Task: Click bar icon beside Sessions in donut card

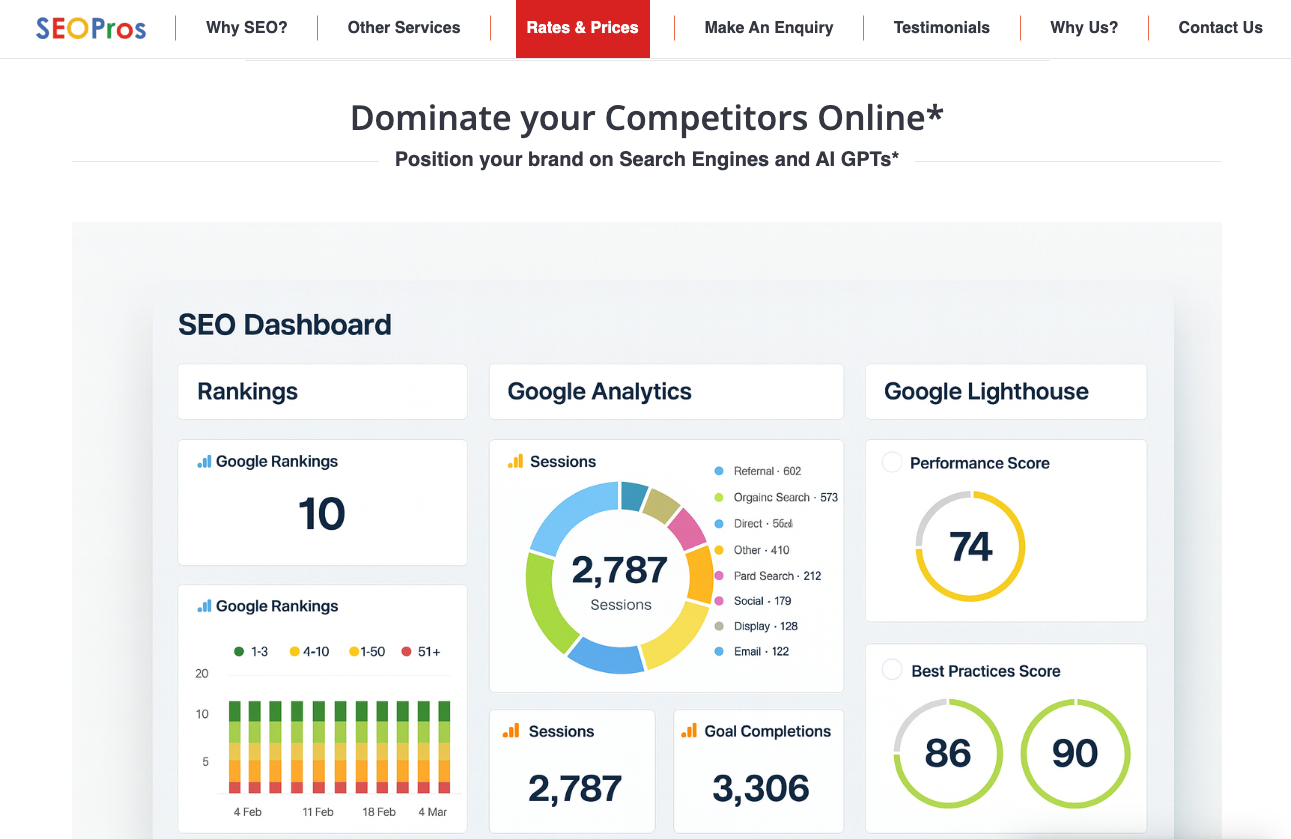Action: coord(516,462)
